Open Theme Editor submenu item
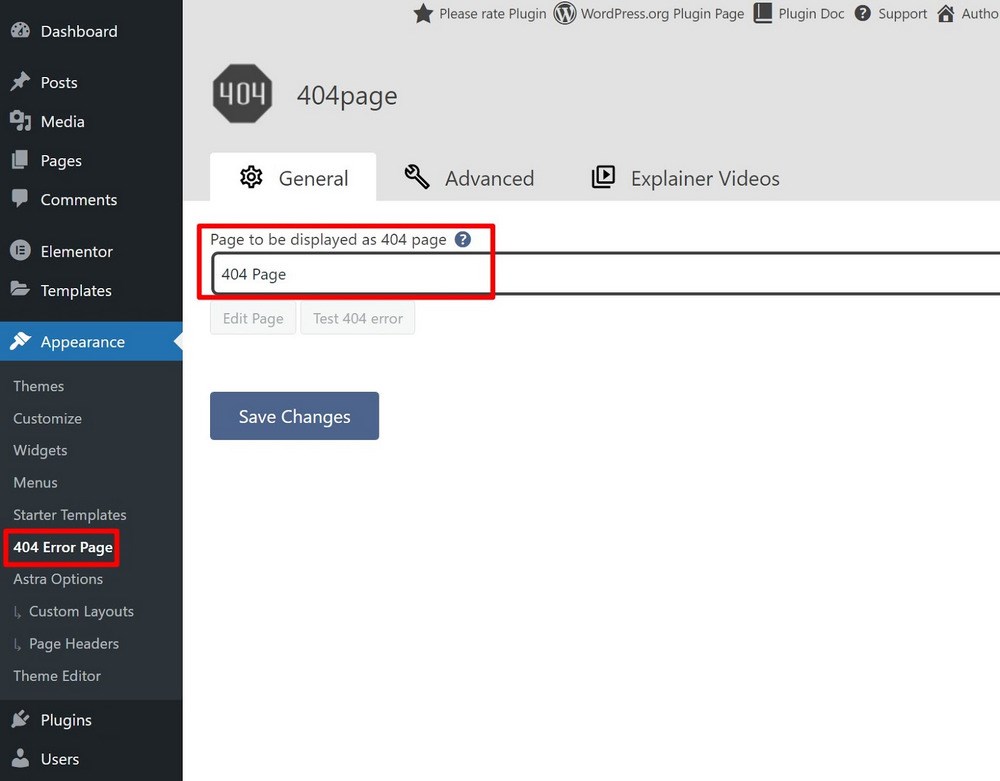Image resolution: width=1000 pixels, height=781 pixels. click(57, 676)
